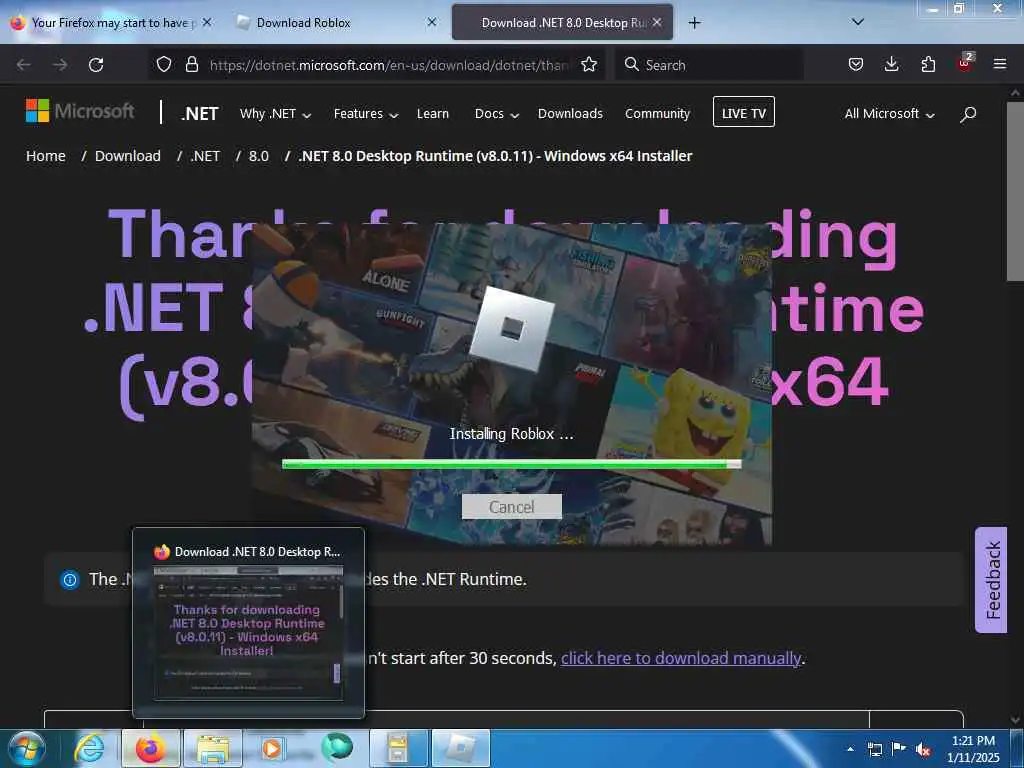The width and height of the screenshot is (1024, 768).
Task: List all tabs with the chevron
Action: [x=858, y=22]
